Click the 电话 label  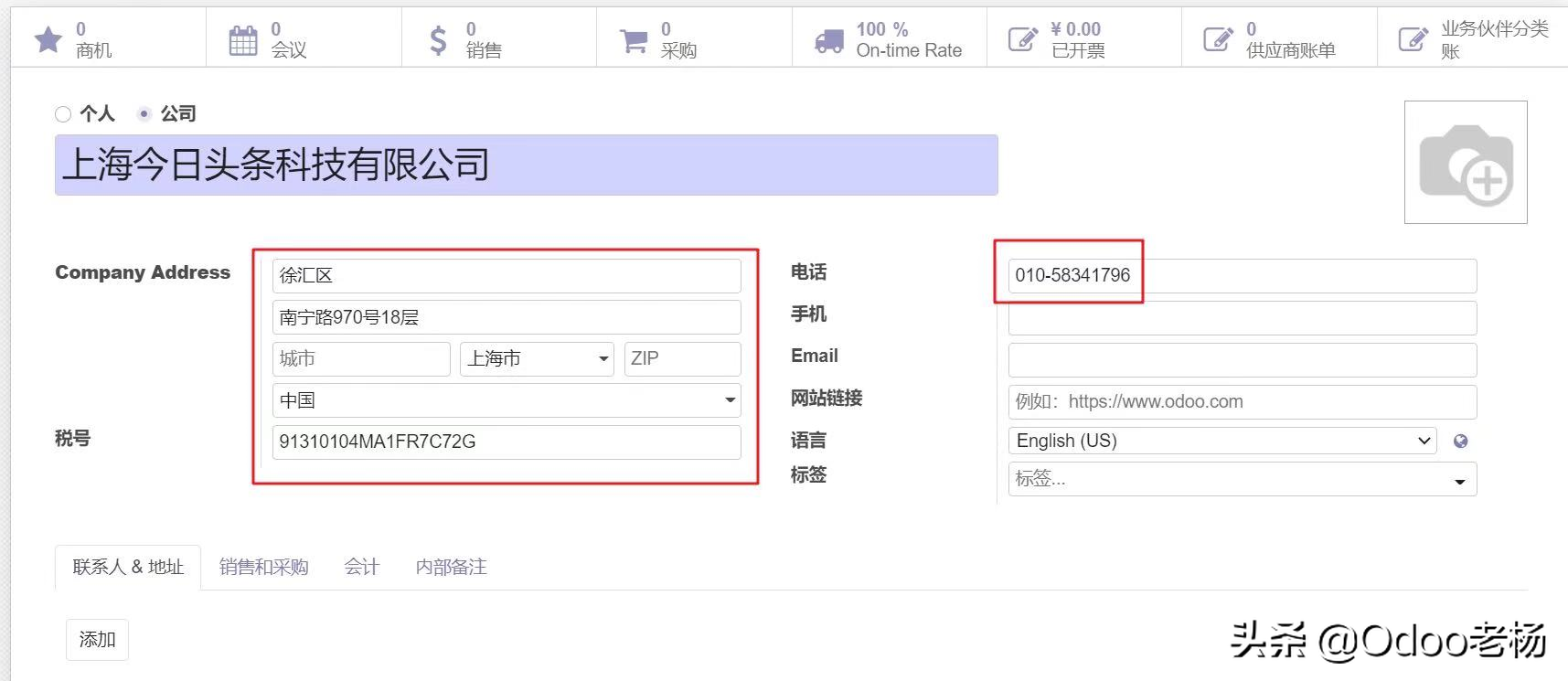[x=808, y=271]
